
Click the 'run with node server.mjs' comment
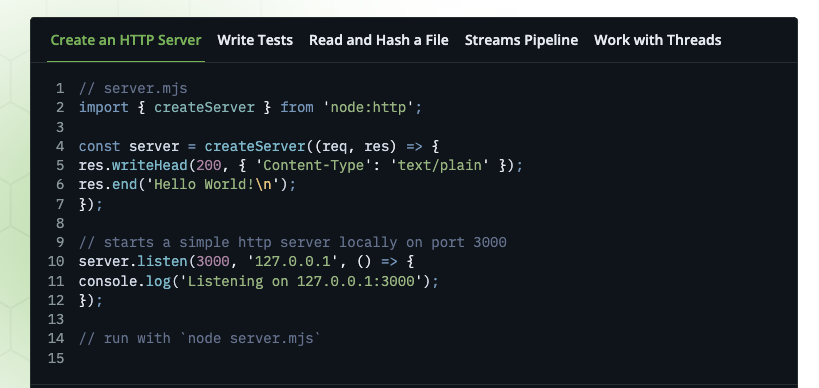pyautogui.click(x=200, y=338)
